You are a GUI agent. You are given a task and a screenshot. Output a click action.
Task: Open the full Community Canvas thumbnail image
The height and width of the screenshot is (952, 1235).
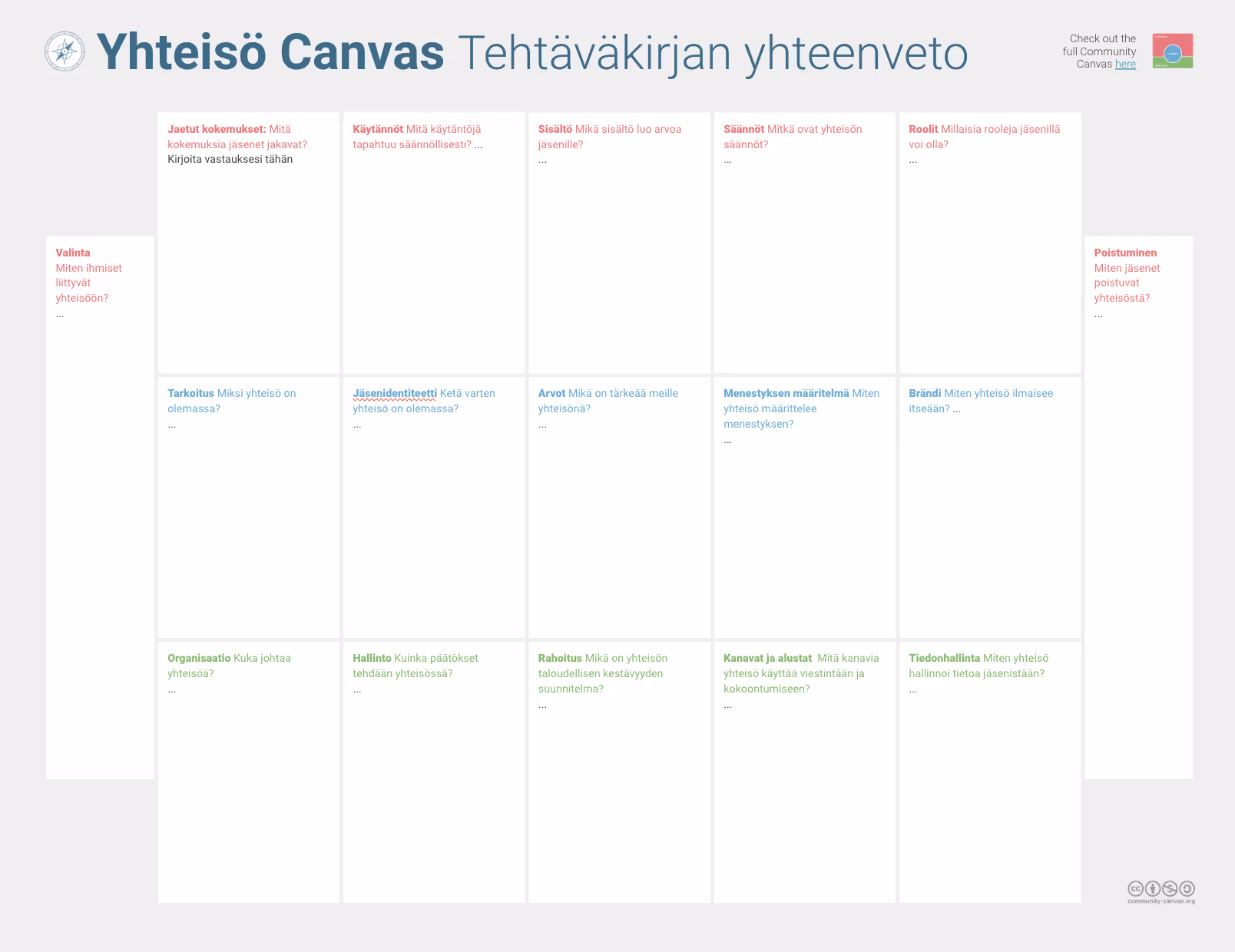1172,51
